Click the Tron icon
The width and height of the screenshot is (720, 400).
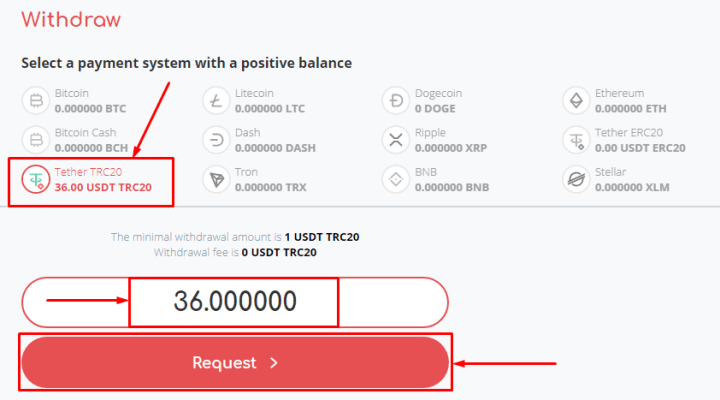[216, 179]
